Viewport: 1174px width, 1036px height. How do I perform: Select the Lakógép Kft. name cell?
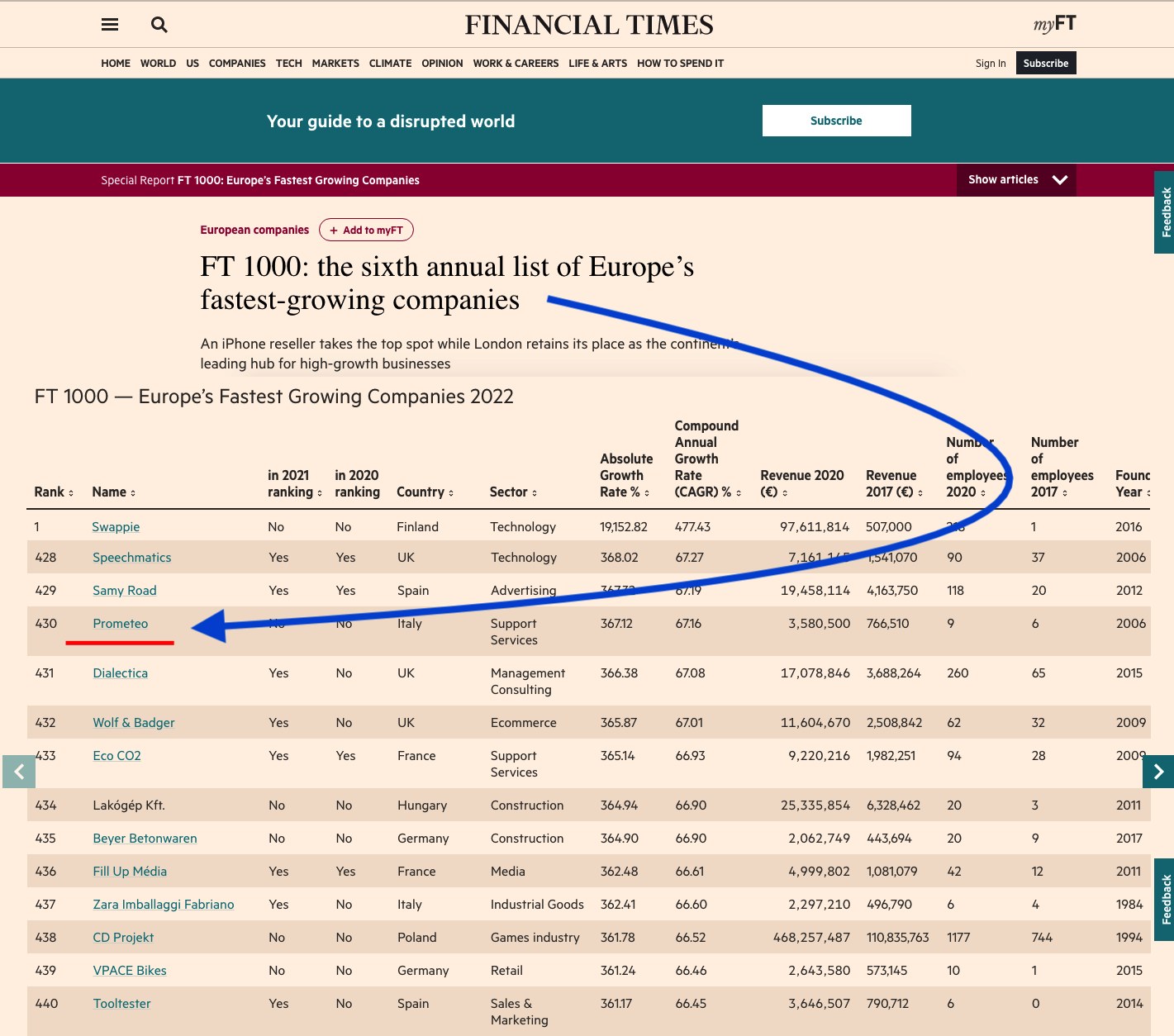[129, 806]
